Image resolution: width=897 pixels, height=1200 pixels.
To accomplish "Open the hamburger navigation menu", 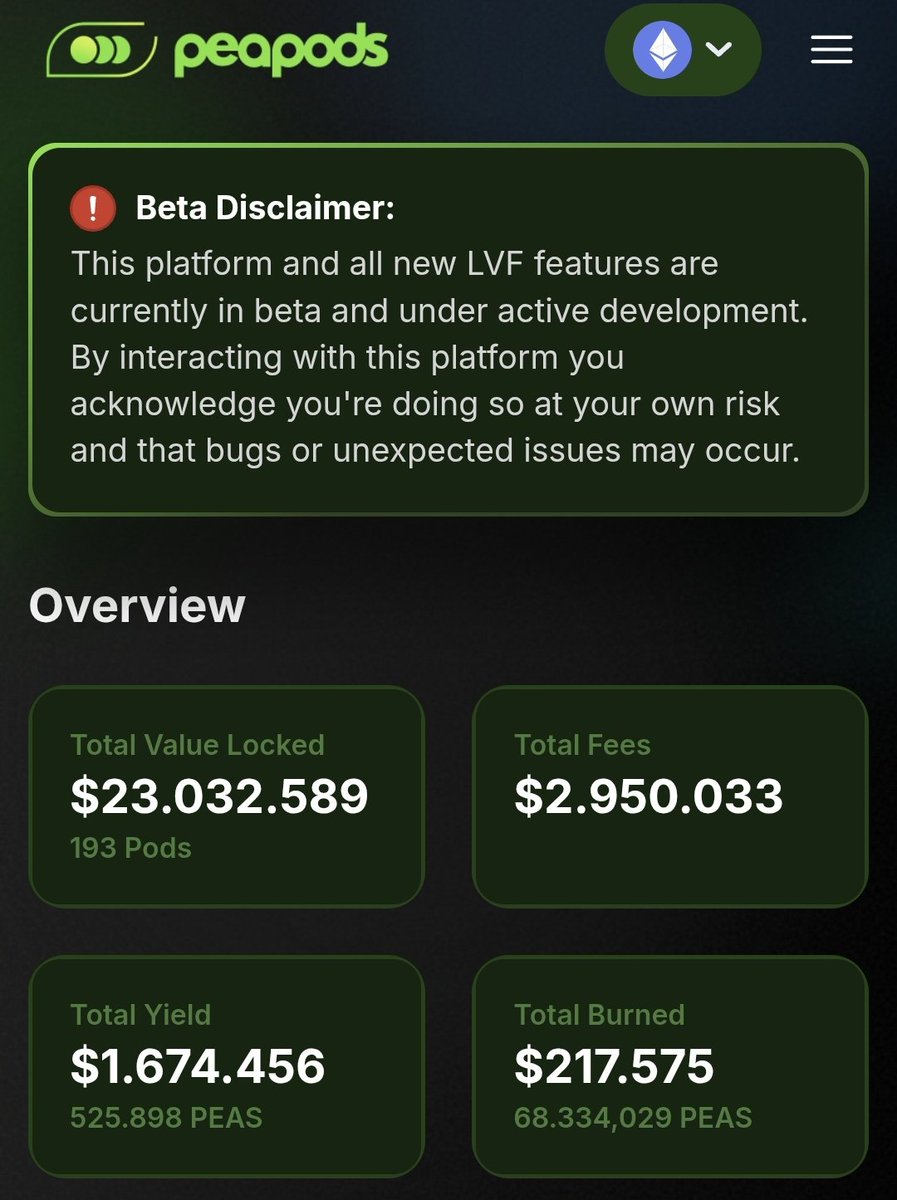I will click(x=831, y=49).
